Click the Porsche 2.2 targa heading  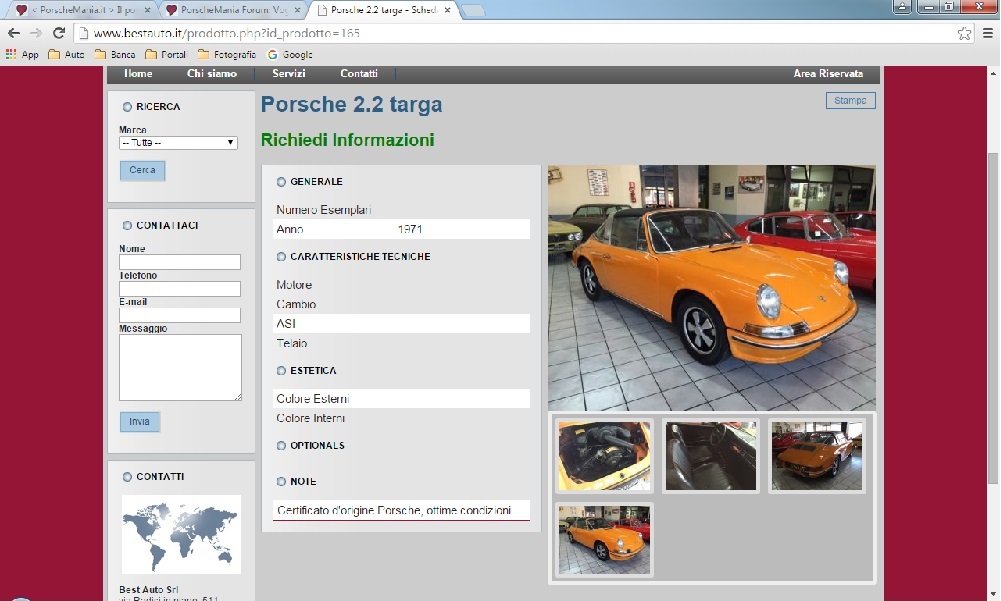pyautogui.click(x=351, y=104)
